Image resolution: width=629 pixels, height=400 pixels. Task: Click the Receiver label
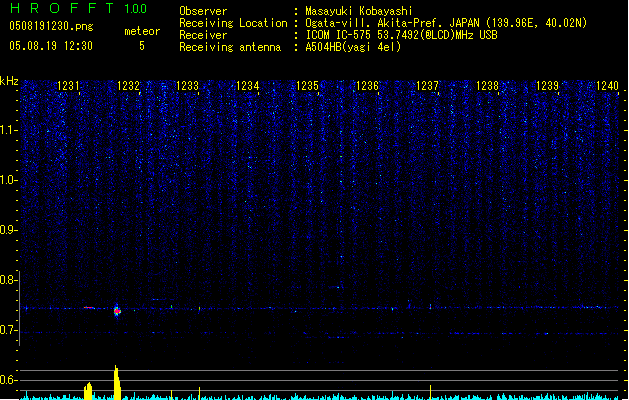203,35
